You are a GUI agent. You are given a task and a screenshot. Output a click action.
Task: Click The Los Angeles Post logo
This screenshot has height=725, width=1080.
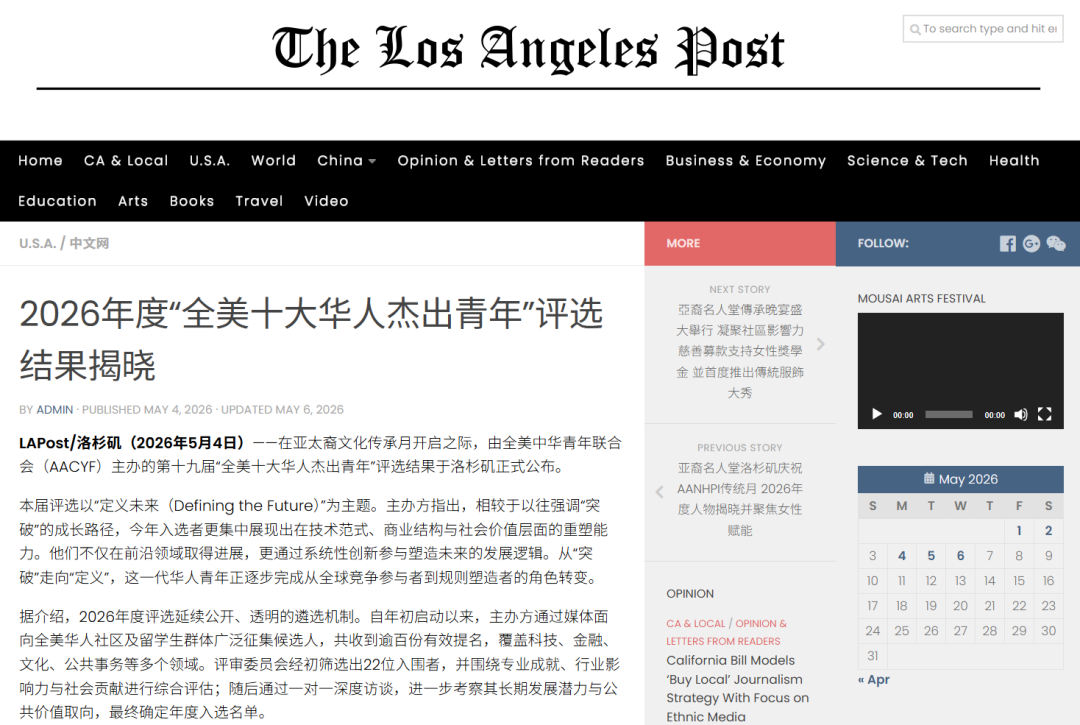tap(528, 50)
